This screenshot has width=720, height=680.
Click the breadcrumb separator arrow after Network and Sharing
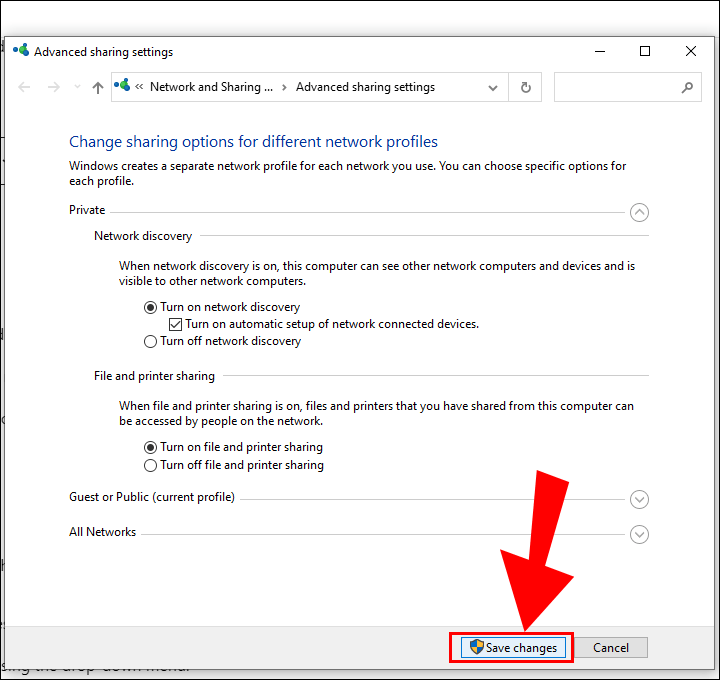pos(284,87)
